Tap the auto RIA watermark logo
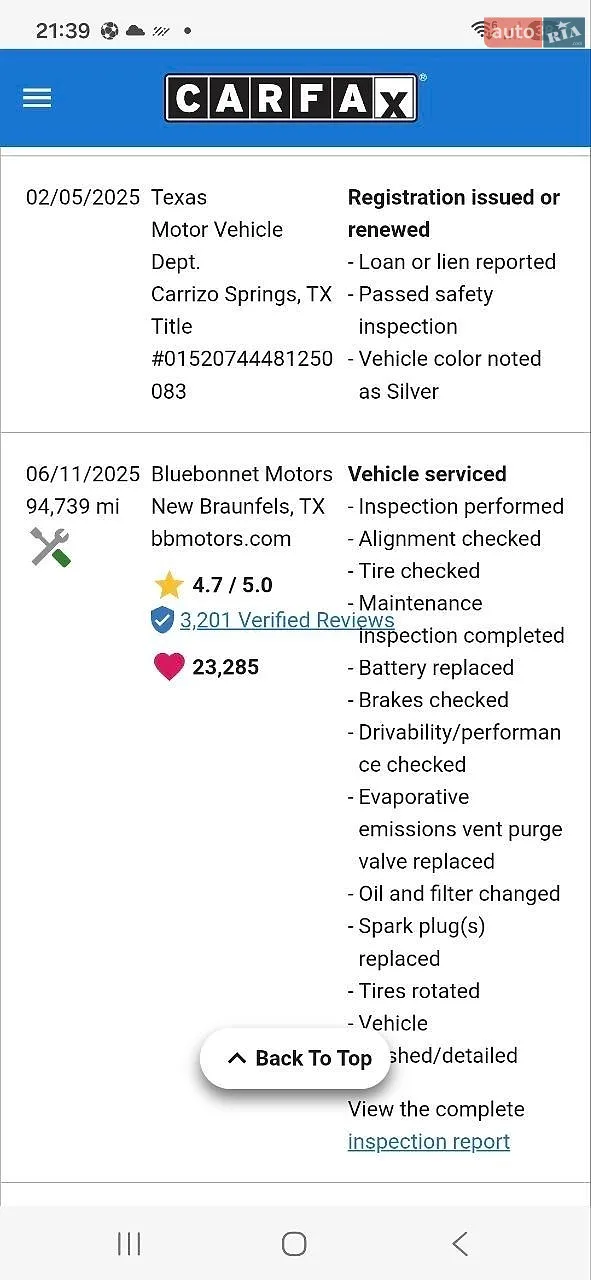 (536, 31)
